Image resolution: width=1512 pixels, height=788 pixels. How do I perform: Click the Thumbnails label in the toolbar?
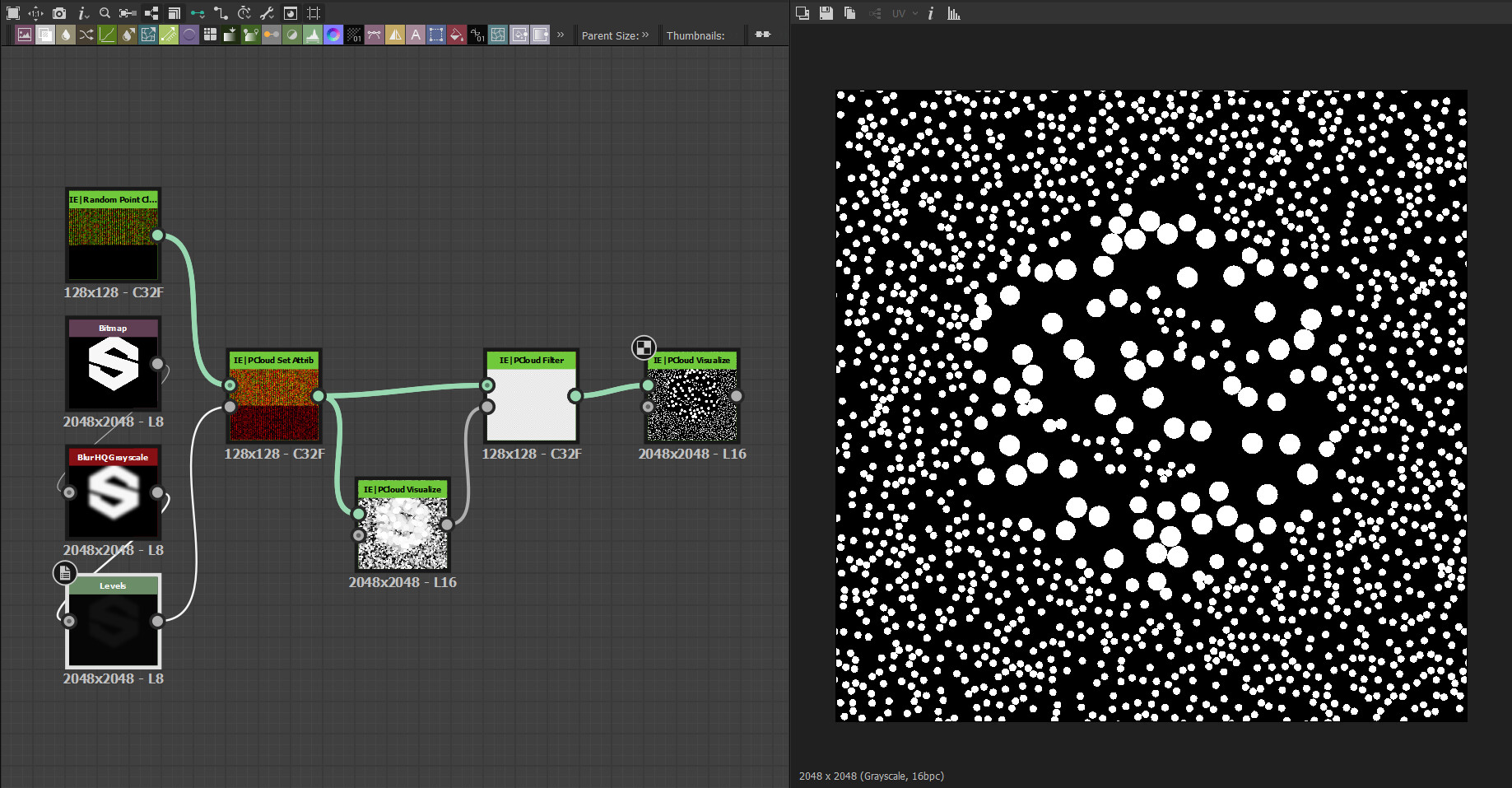coord(695,35)
